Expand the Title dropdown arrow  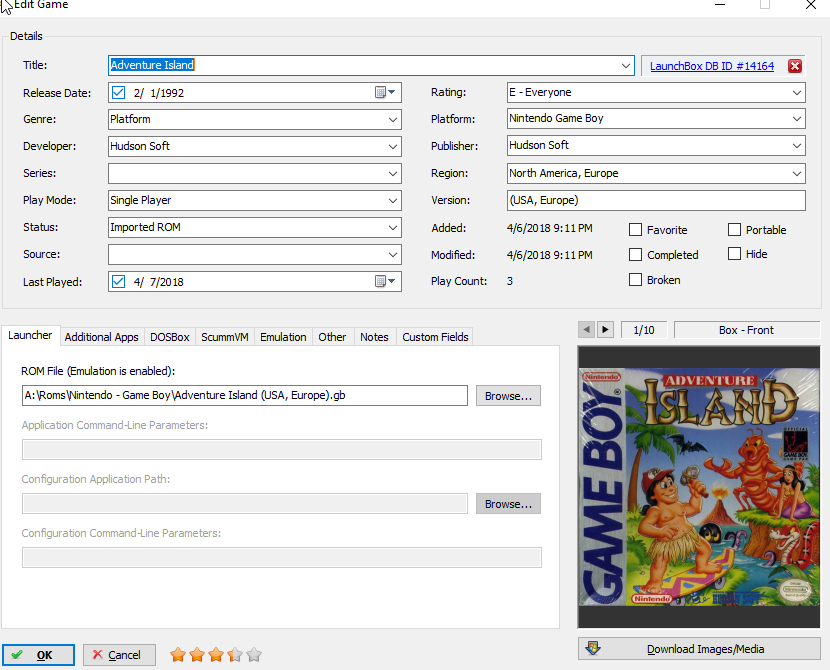tap(626, 66)
